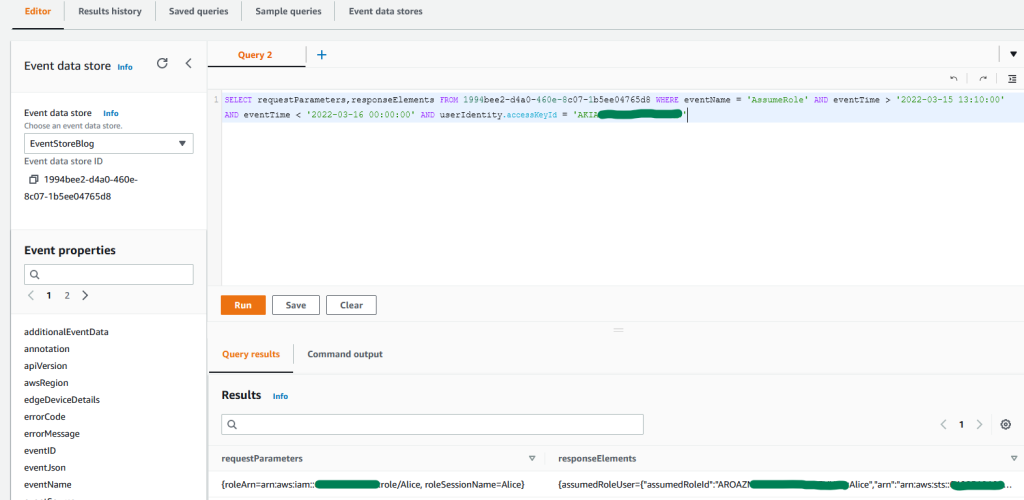Select the eventID property

(x=42, y=450)
